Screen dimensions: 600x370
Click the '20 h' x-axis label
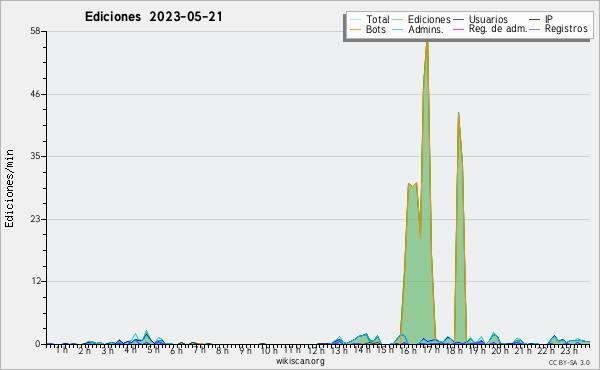click(500, 350)
